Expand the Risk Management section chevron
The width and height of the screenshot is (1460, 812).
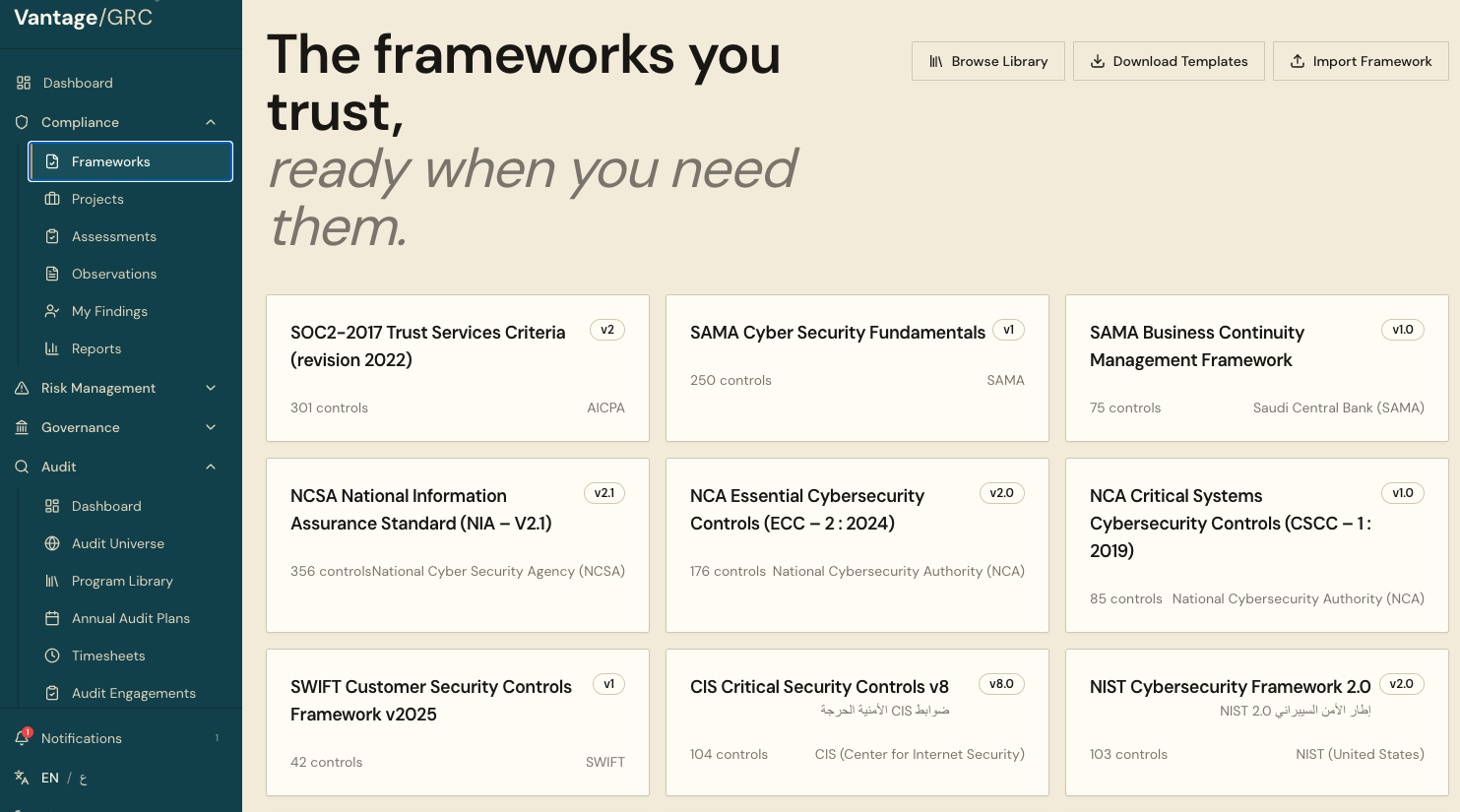click(x=211, y=388)
